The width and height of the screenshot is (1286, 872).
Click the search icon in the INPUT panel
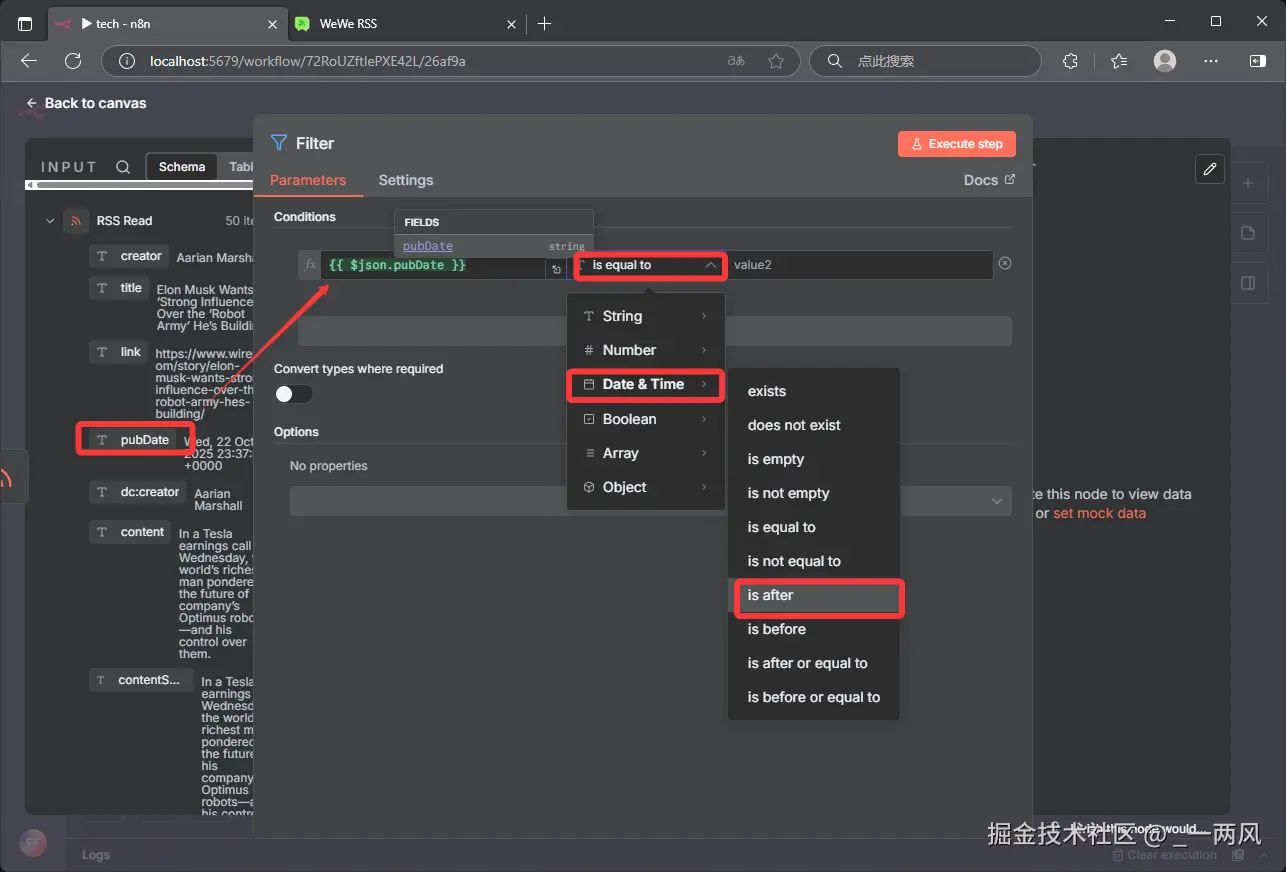click(x=123, y=167)
